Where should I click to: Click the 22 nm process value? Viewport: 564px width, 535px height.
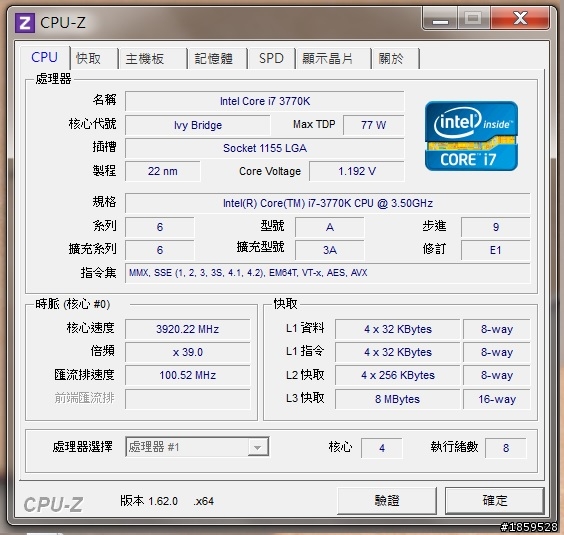tap(163, 171)
